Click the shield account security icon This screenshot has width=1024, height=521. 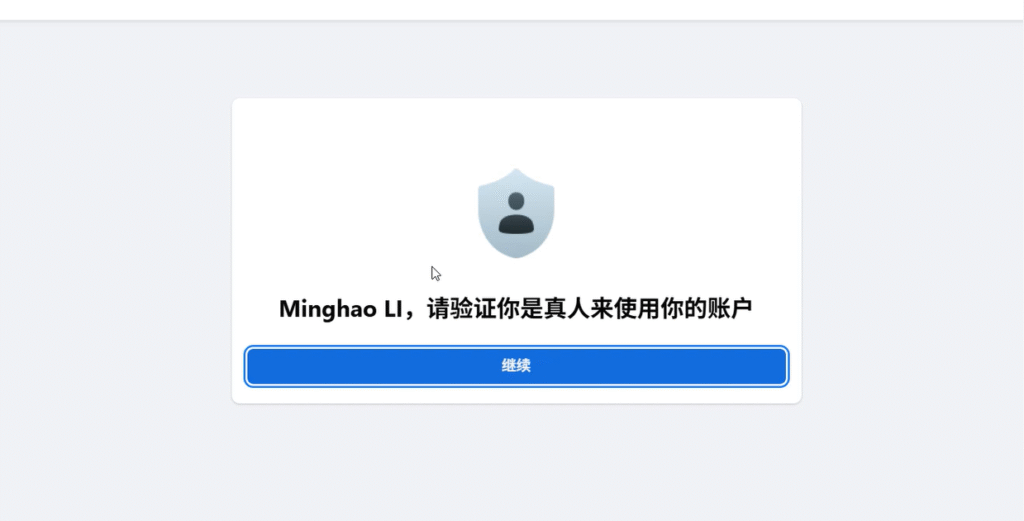tap(516, 213)
